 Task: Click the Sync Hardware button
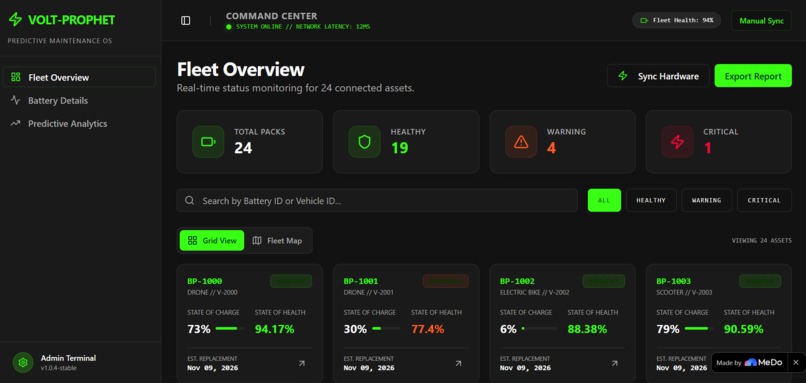658,76
